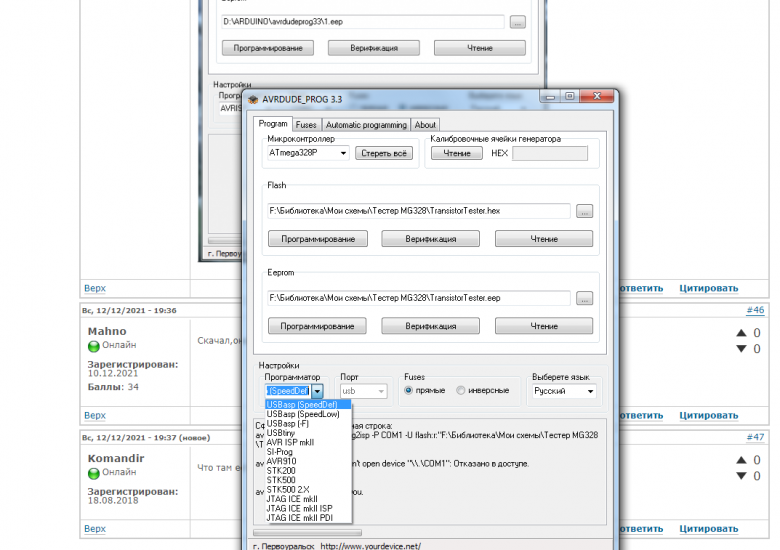The width and height of the screenshot is (780, 550).
Task: Click eep path field in background window
Action: coord(363,22)
